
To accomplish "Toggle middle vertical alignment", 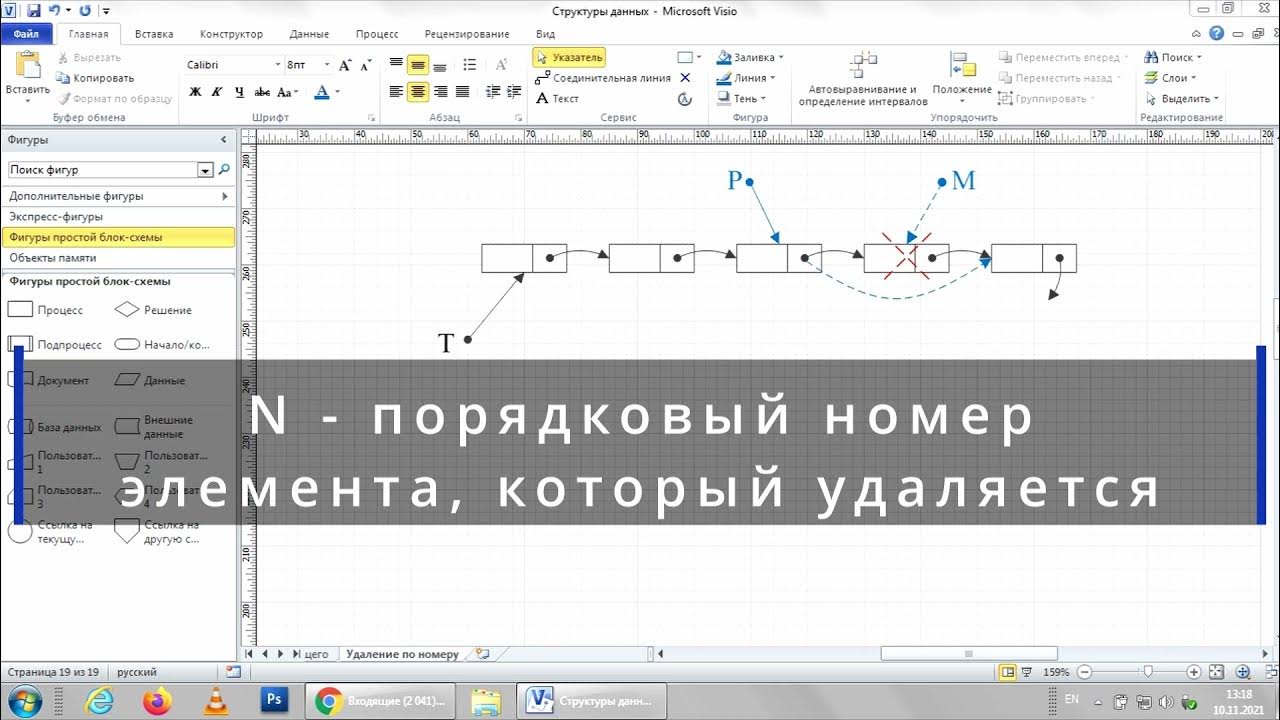I will click(x=418, y=65).
